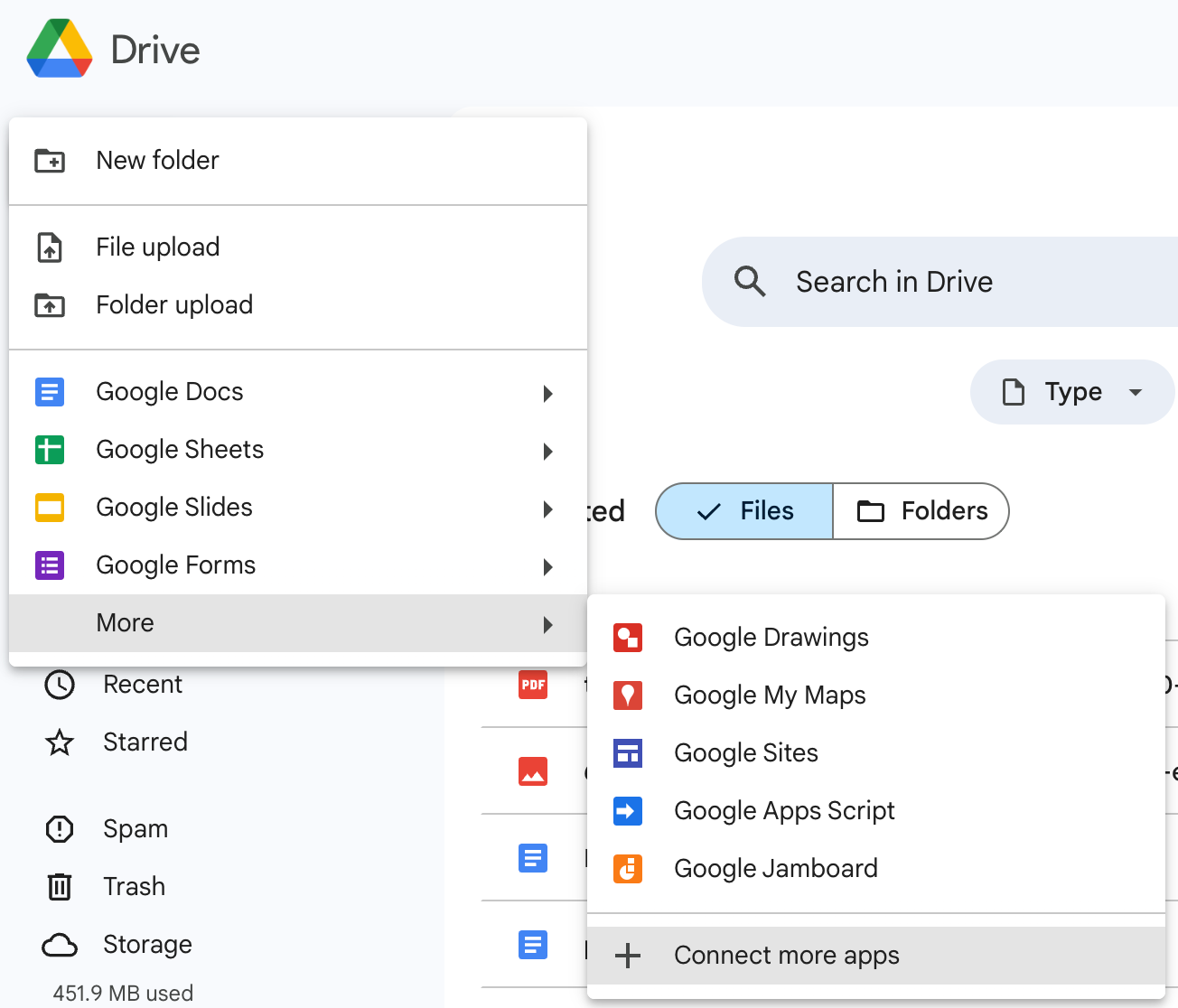Click Connect more apps
Screen dimensions: 1178x1008
point(786,956)
